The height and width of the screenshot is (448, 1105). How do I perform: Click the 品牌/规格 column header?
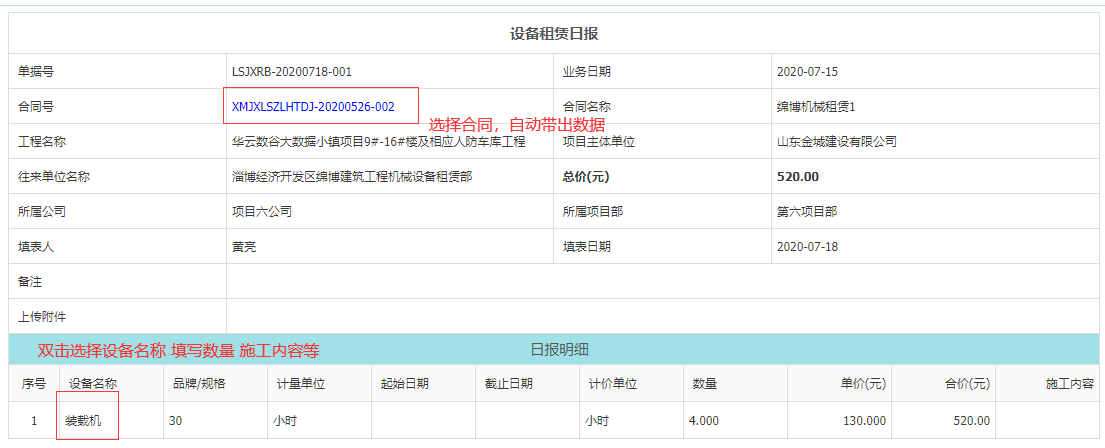click(x=199, y=384)
